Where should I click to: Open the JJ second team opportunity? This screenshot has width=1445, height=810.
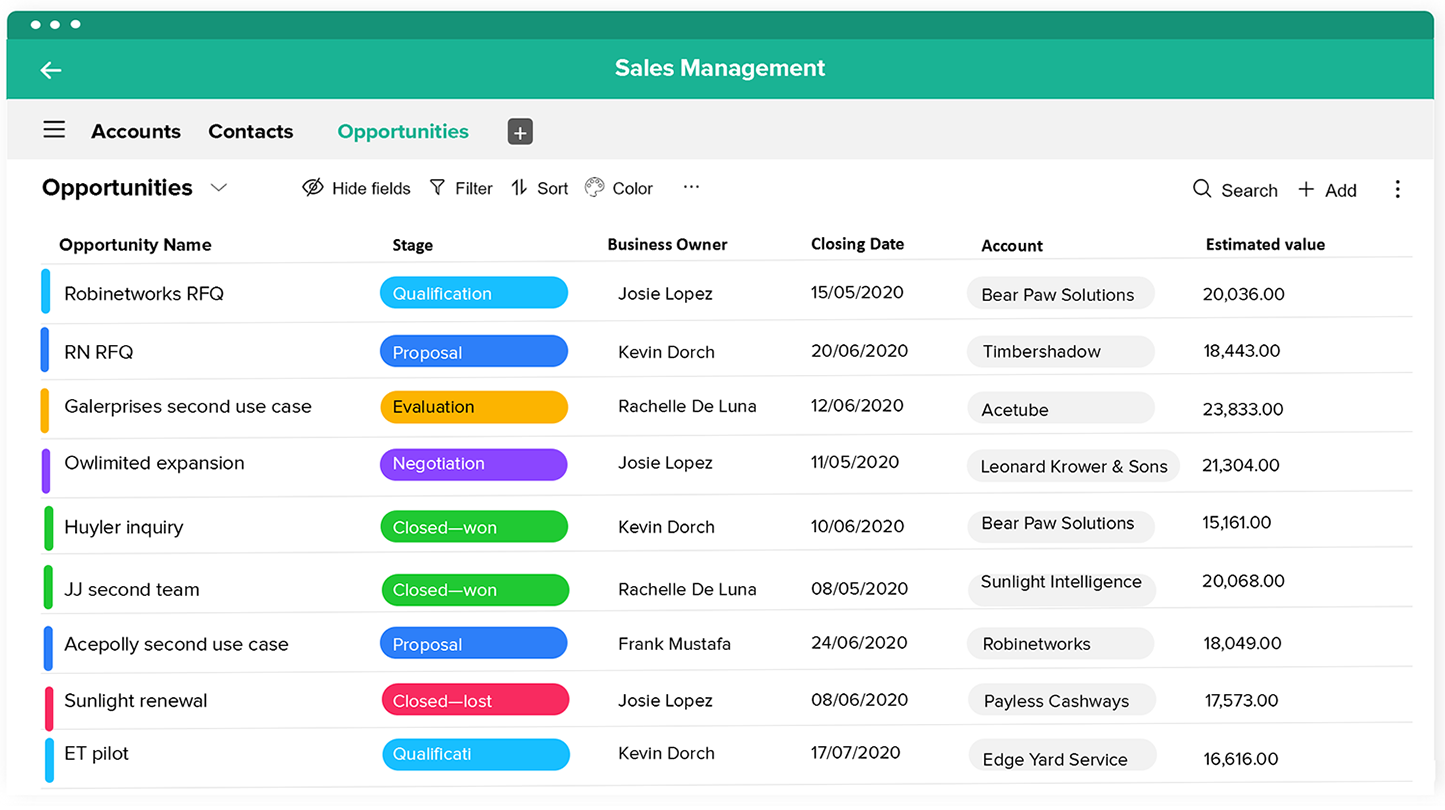point(132,590)
